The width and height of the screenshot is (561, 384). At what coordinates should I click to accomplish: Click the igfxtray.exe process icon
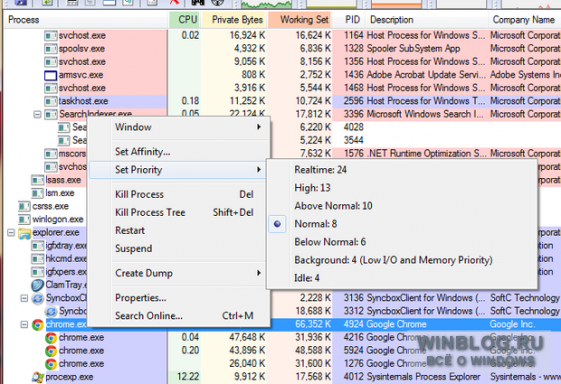point(38,246)
